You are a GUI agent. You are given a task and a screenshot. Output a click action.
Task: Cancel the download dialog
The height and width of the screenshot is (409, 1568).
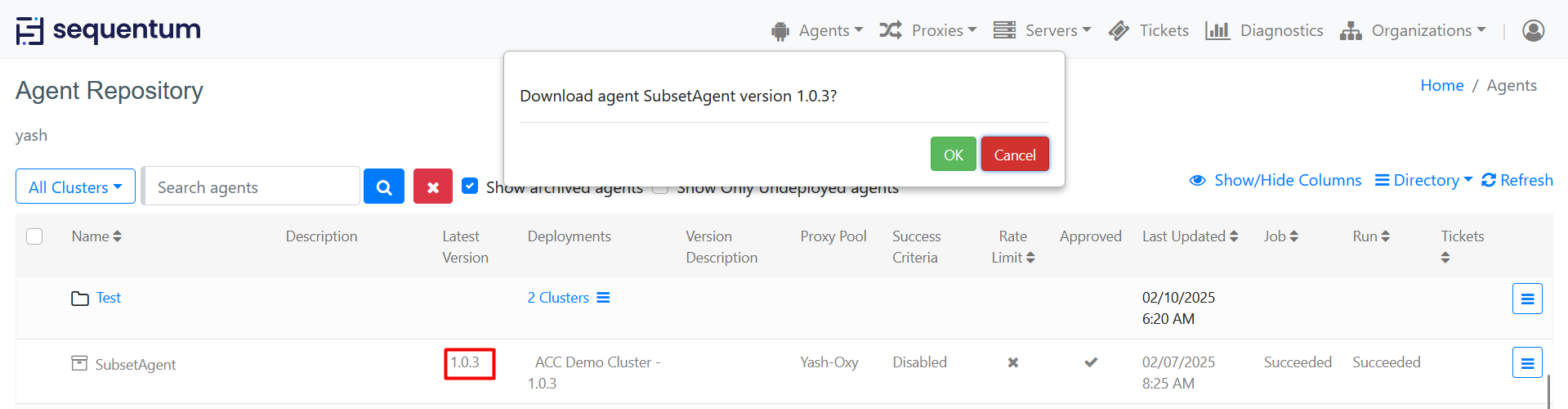coord(1014,155)
